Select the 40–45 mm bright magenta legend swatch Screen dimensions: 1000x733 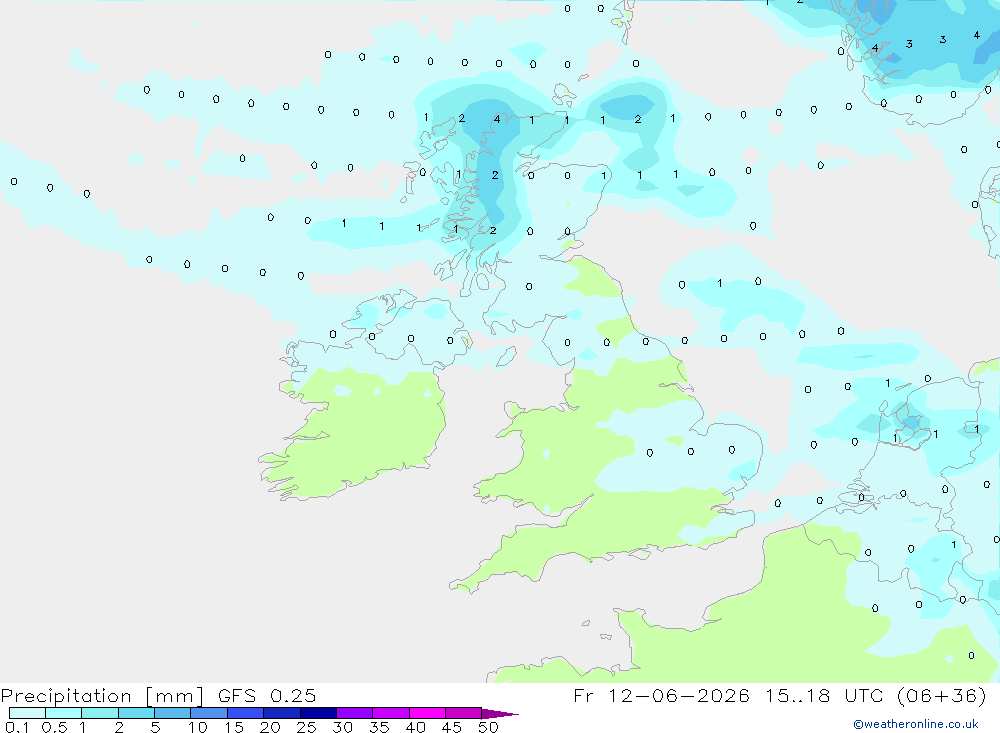click(427, 713)
